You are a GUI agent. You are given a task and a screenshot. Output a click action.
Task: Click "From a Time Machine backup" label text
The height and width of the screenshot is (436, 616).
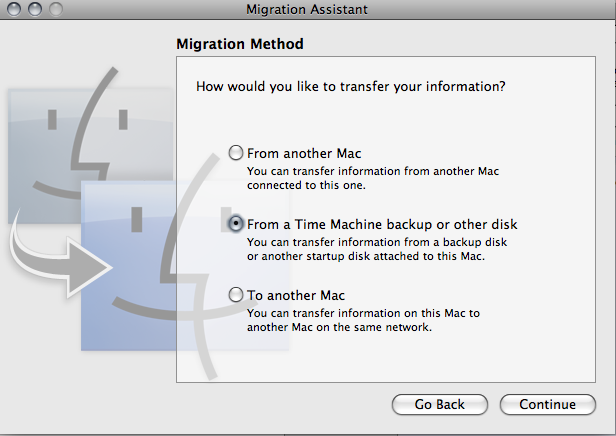382,224
